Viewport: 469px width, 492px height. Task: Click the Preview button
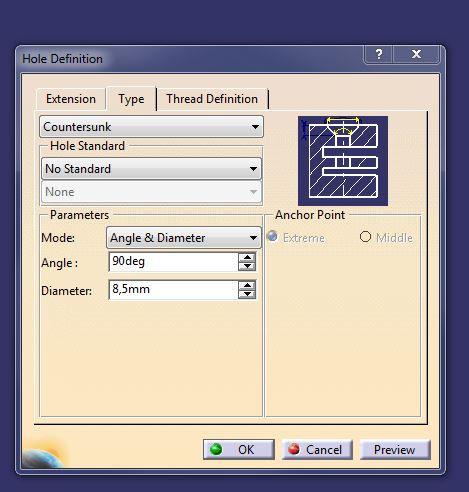[x=395, y=449]
